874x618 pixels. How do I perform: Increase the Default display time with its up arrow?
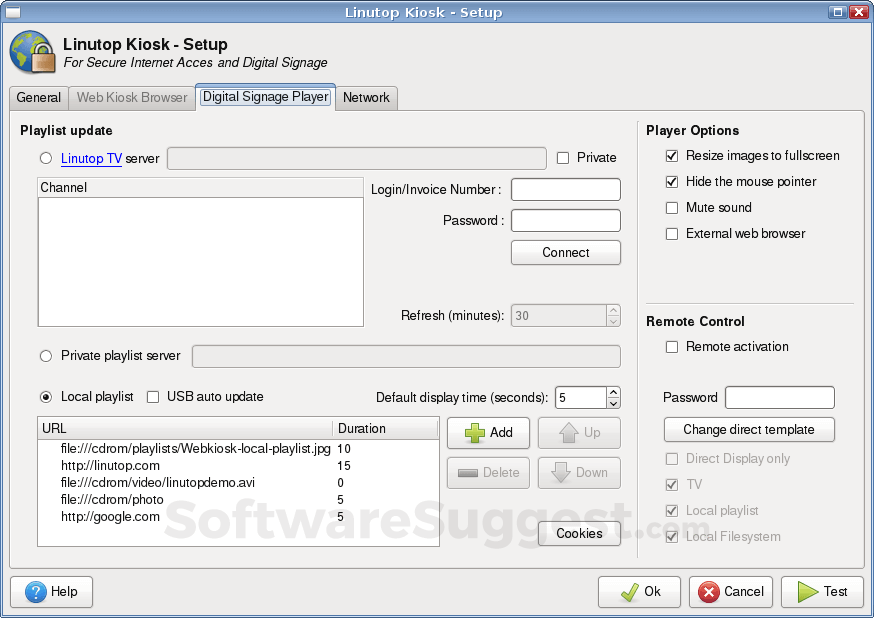point(615,391)
